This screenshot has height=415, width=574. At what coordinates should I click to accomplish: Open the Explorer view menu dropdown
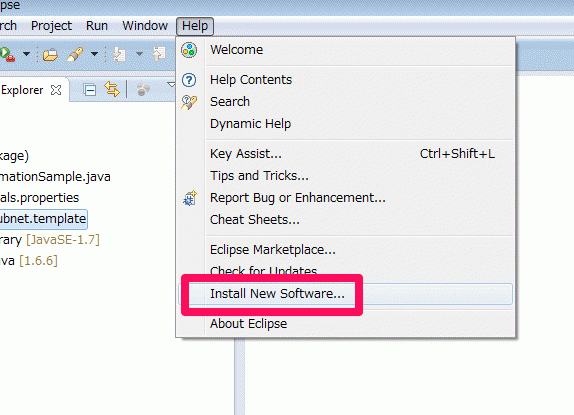point(171,85)
